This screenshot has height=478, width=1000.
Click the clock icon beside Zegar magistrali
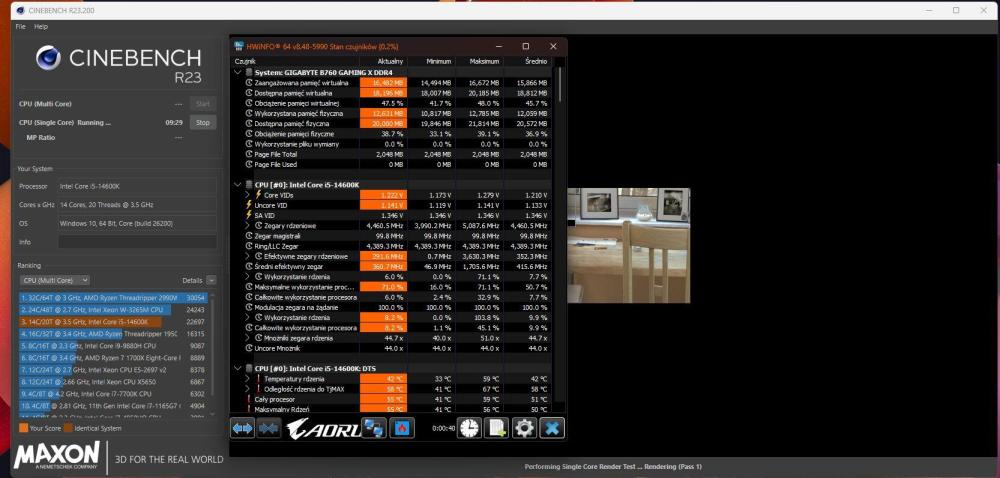249,236
